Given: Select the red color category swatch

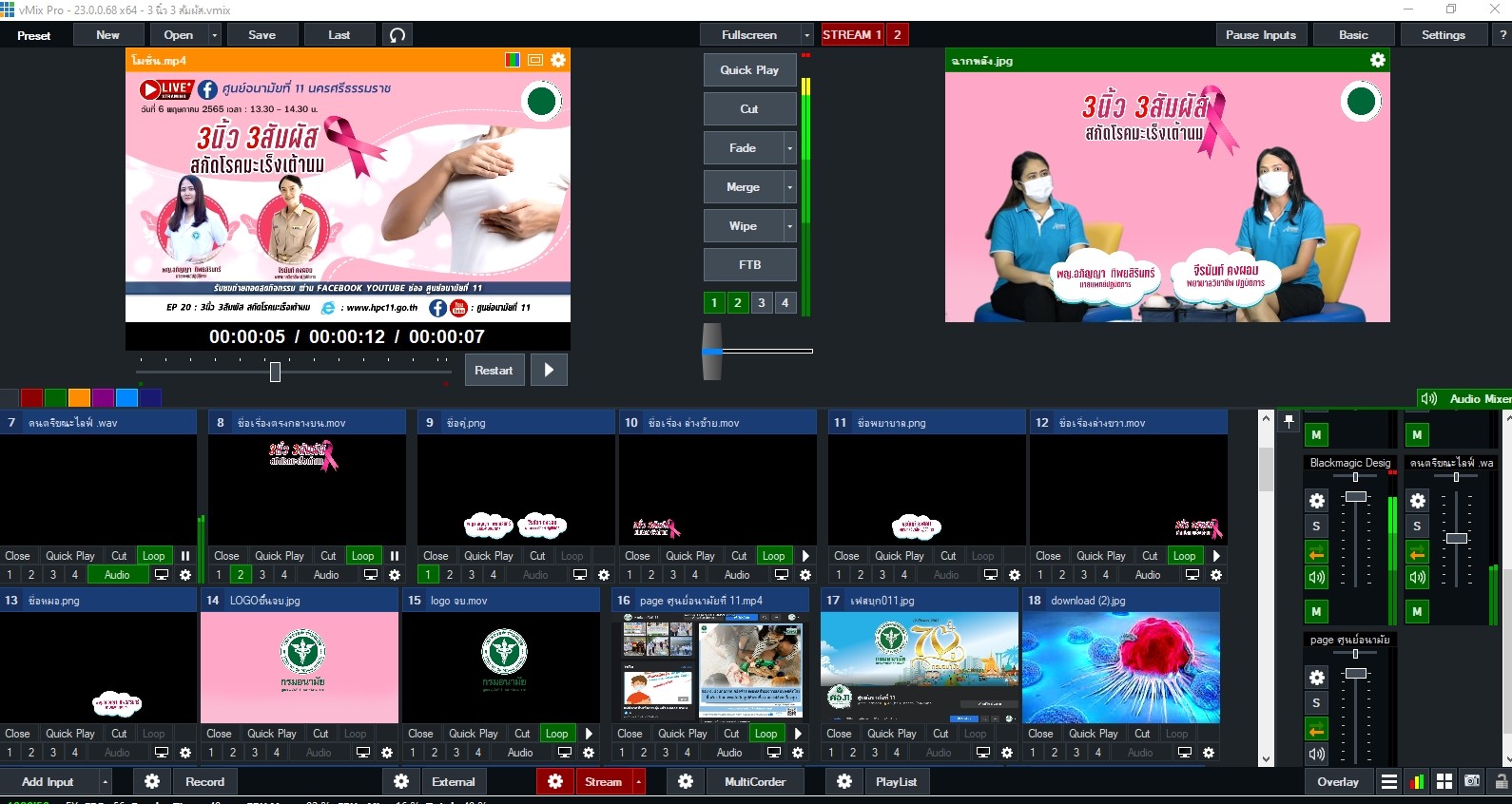Looking at the screenshot, I should pyautogui.click(x=31, y=397).
